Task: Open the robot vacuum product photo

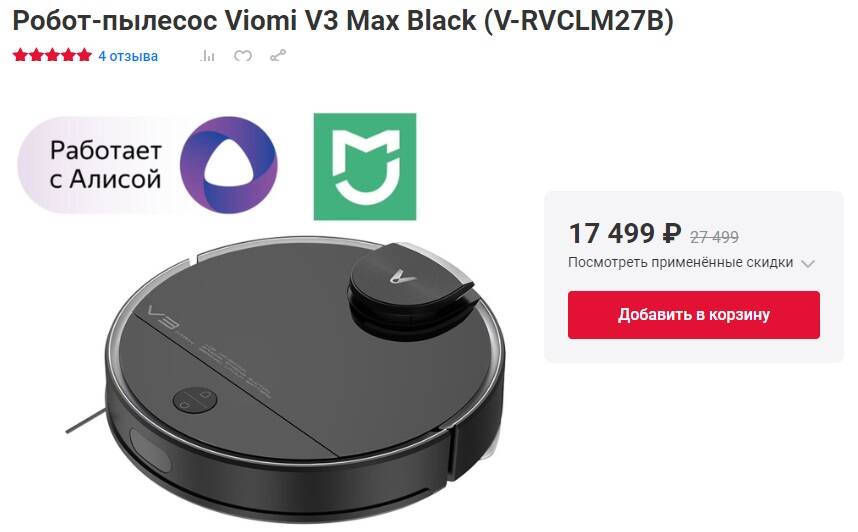Action: coord(304,378)
